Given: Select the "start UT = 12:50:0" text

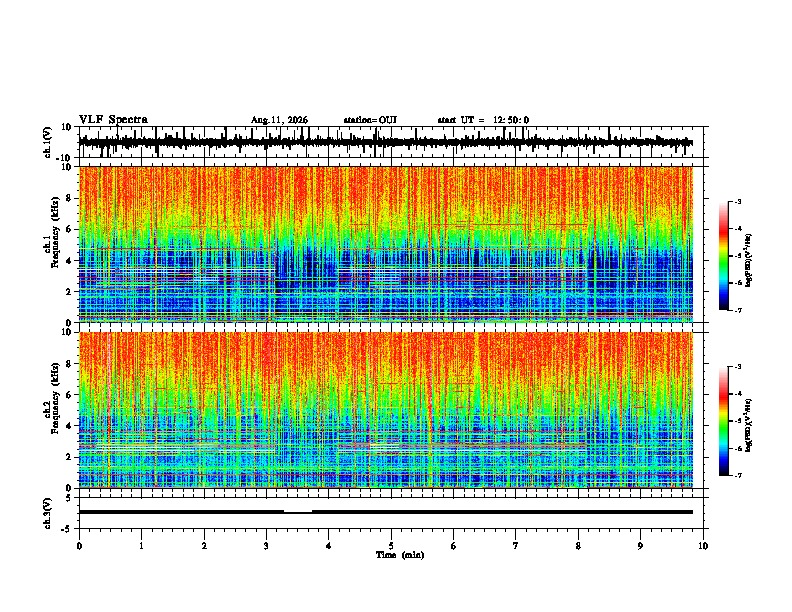Looking at the screenshot, I should coord(483,120).
